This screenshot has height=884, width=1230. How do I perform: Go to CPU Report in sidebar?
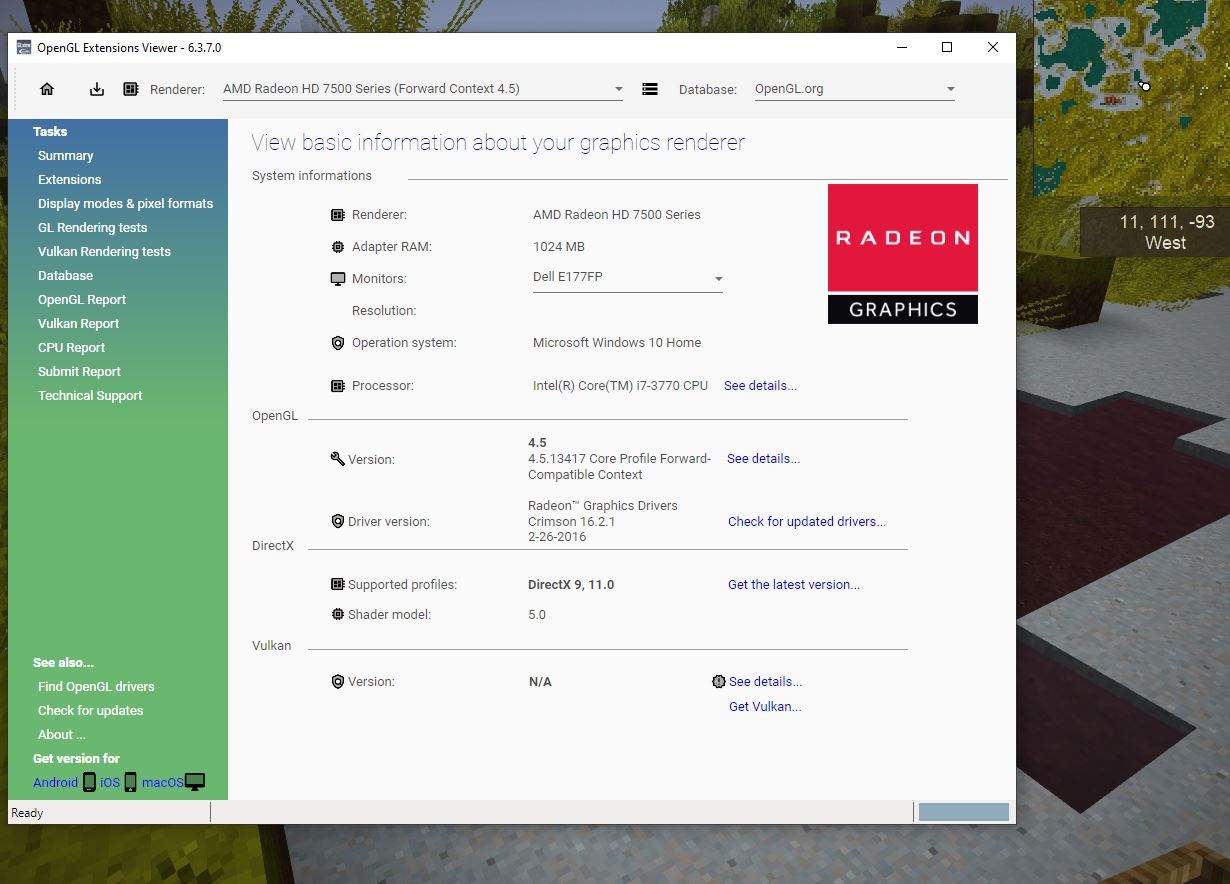71,348
